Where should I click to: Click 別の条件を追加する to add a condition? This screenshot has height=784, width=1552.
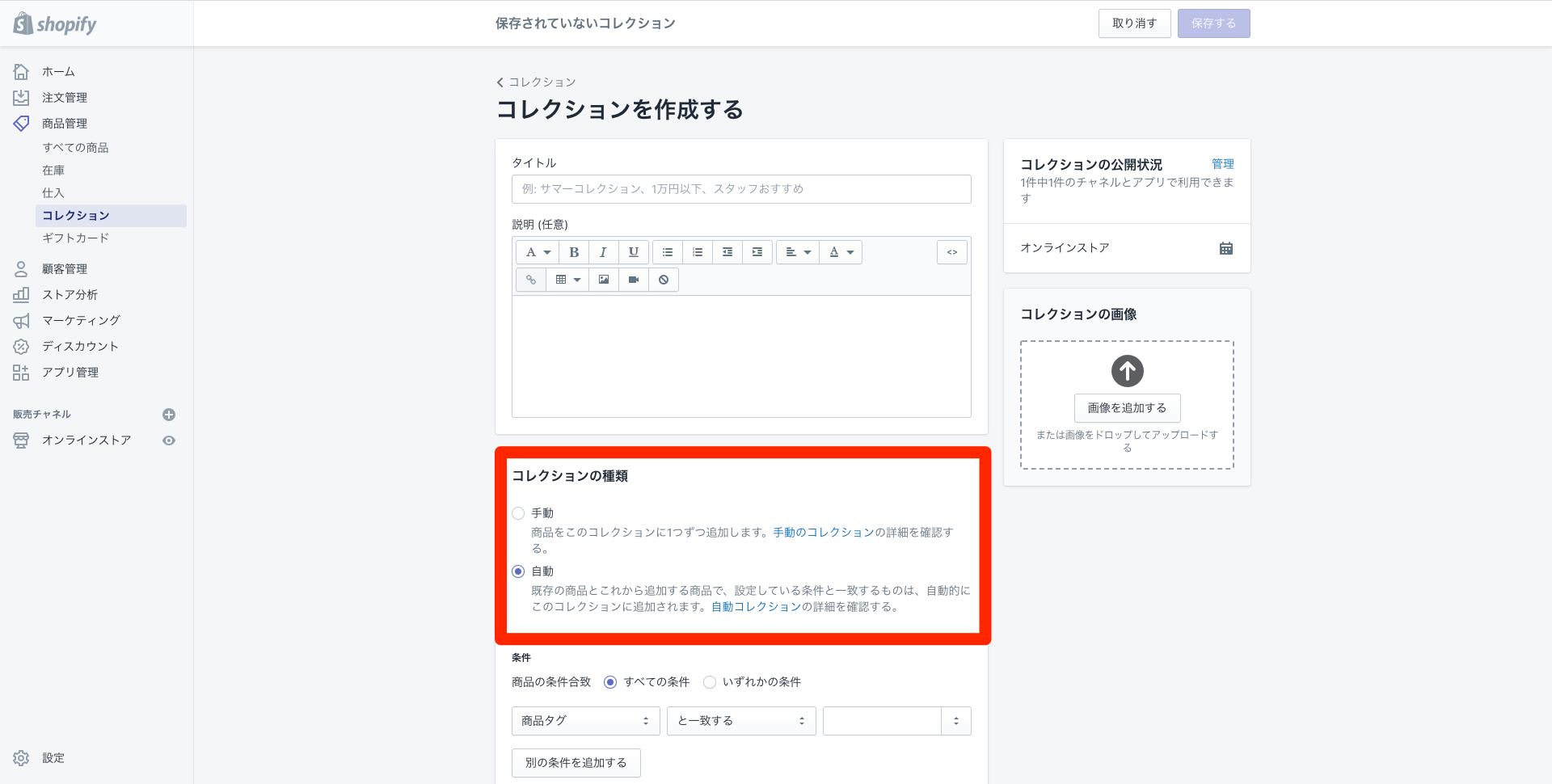[x=576, y=762]
